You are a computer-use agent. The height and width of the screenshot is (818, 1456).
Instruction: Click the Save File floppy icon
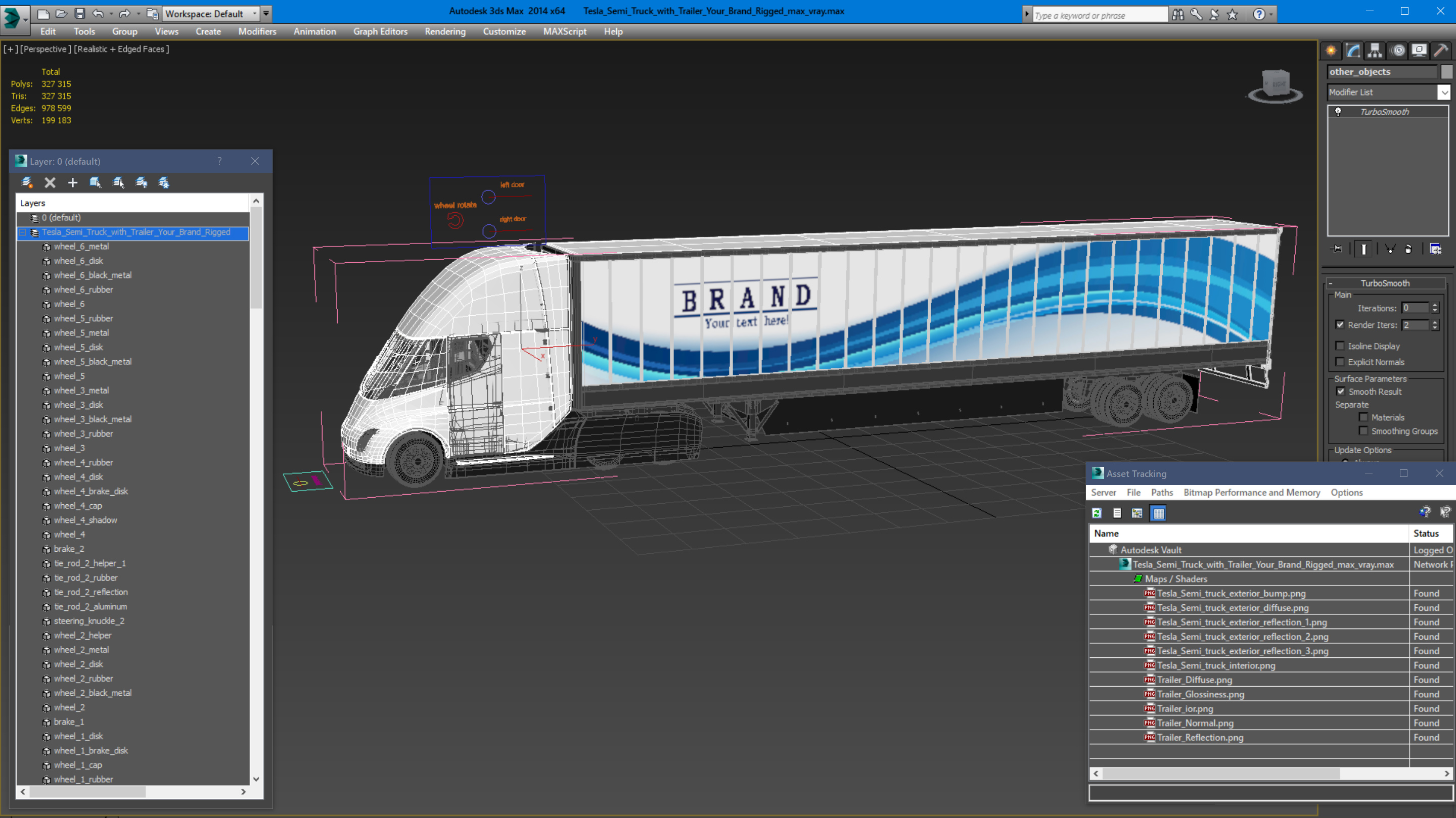click(x=80, y=13)
